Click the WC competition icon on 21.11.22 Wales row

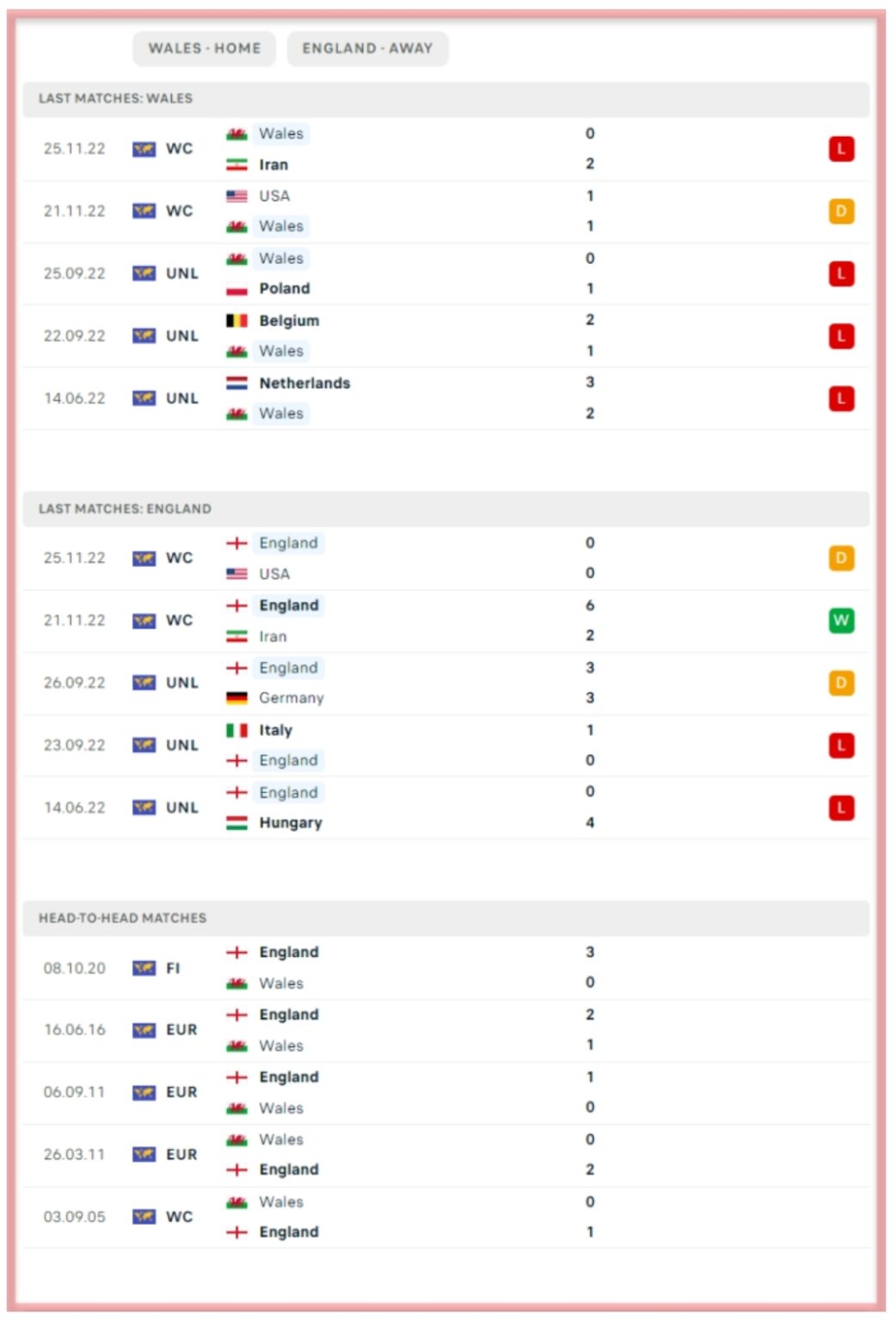click(144, 211)
